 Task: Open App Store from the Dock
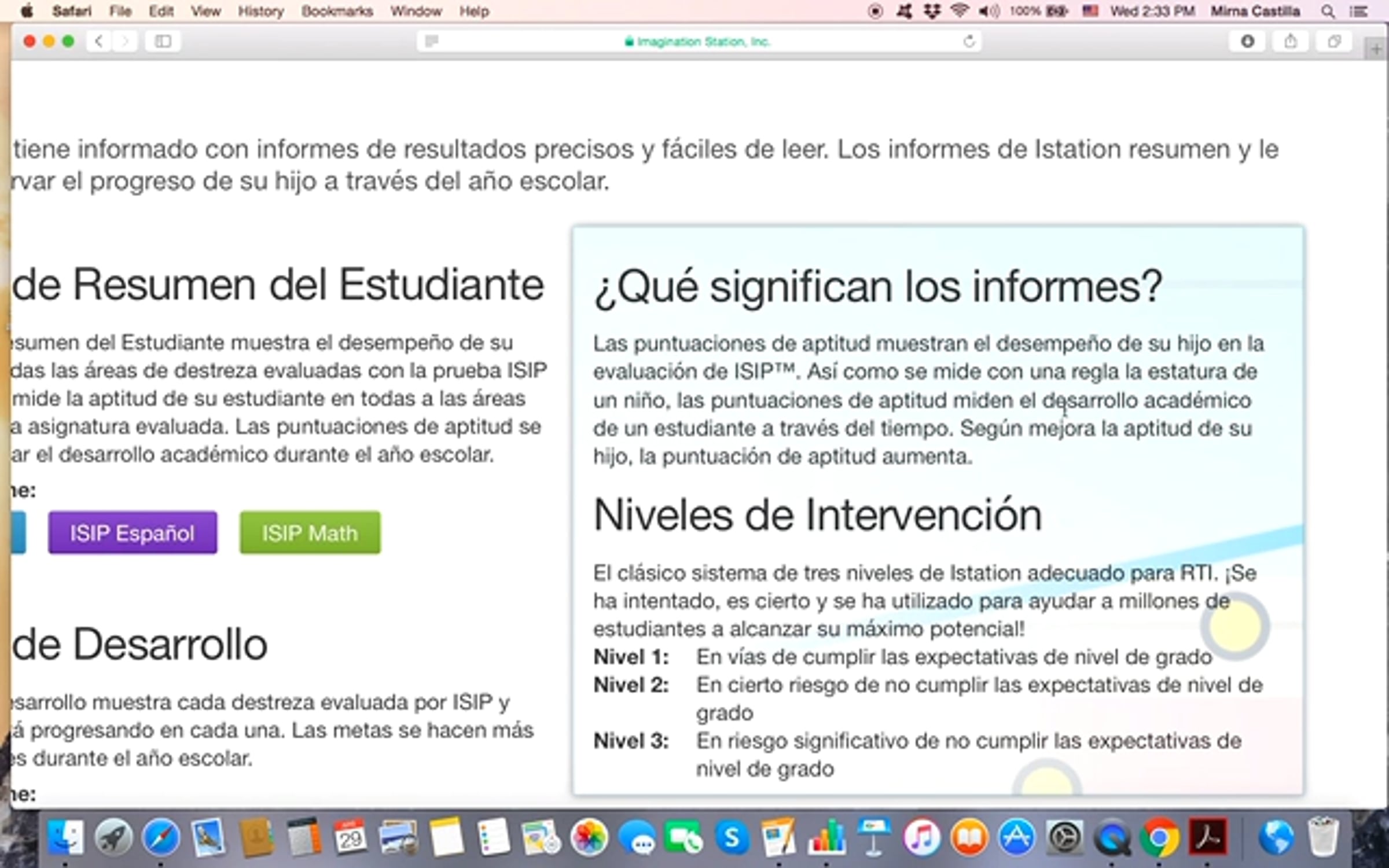coord(1017,837)
